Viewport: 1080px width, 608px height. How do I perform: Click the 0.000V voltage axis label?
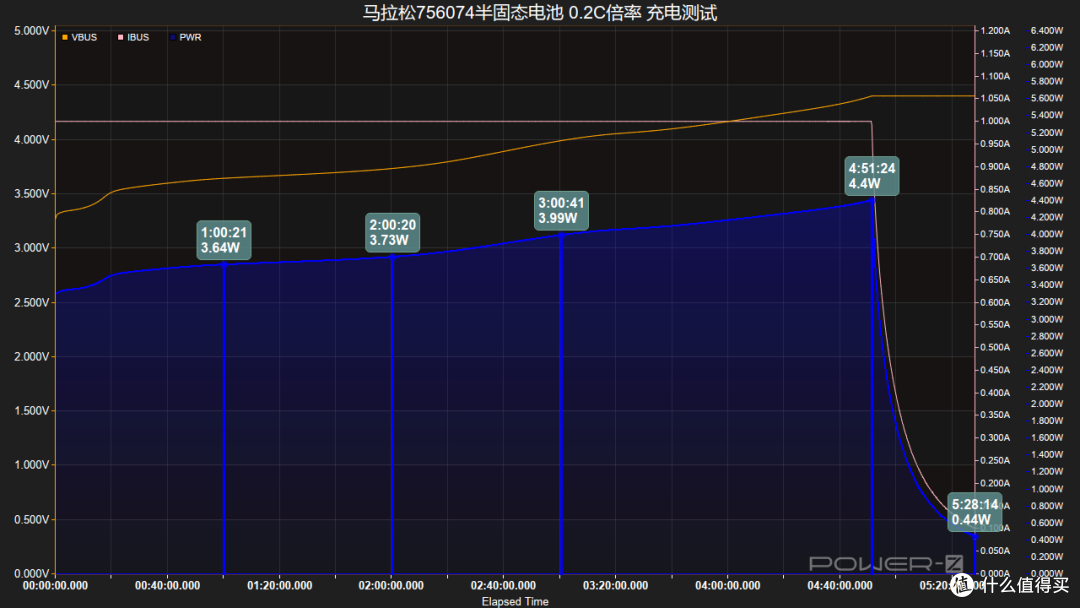pyautogui.click(x=32, y=574)
